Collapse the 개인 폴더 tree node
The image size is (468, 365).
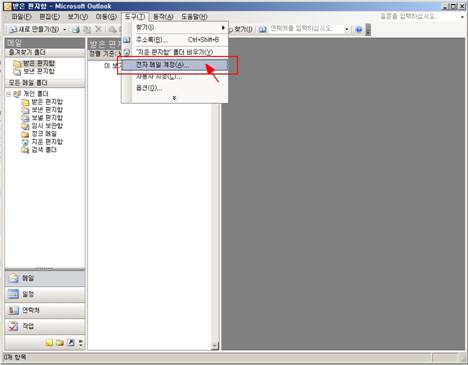(9, 94)
